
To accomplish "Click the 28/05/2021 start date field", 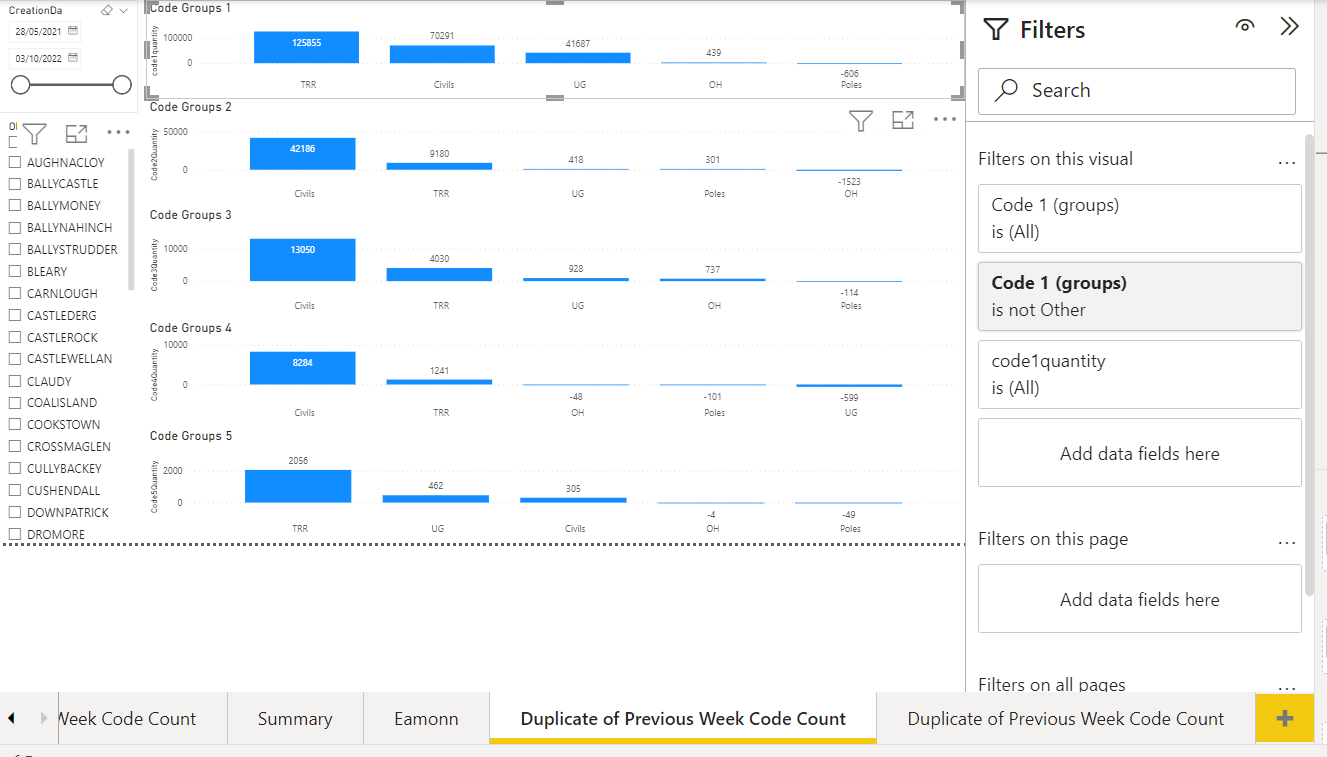I will (45, 32).
